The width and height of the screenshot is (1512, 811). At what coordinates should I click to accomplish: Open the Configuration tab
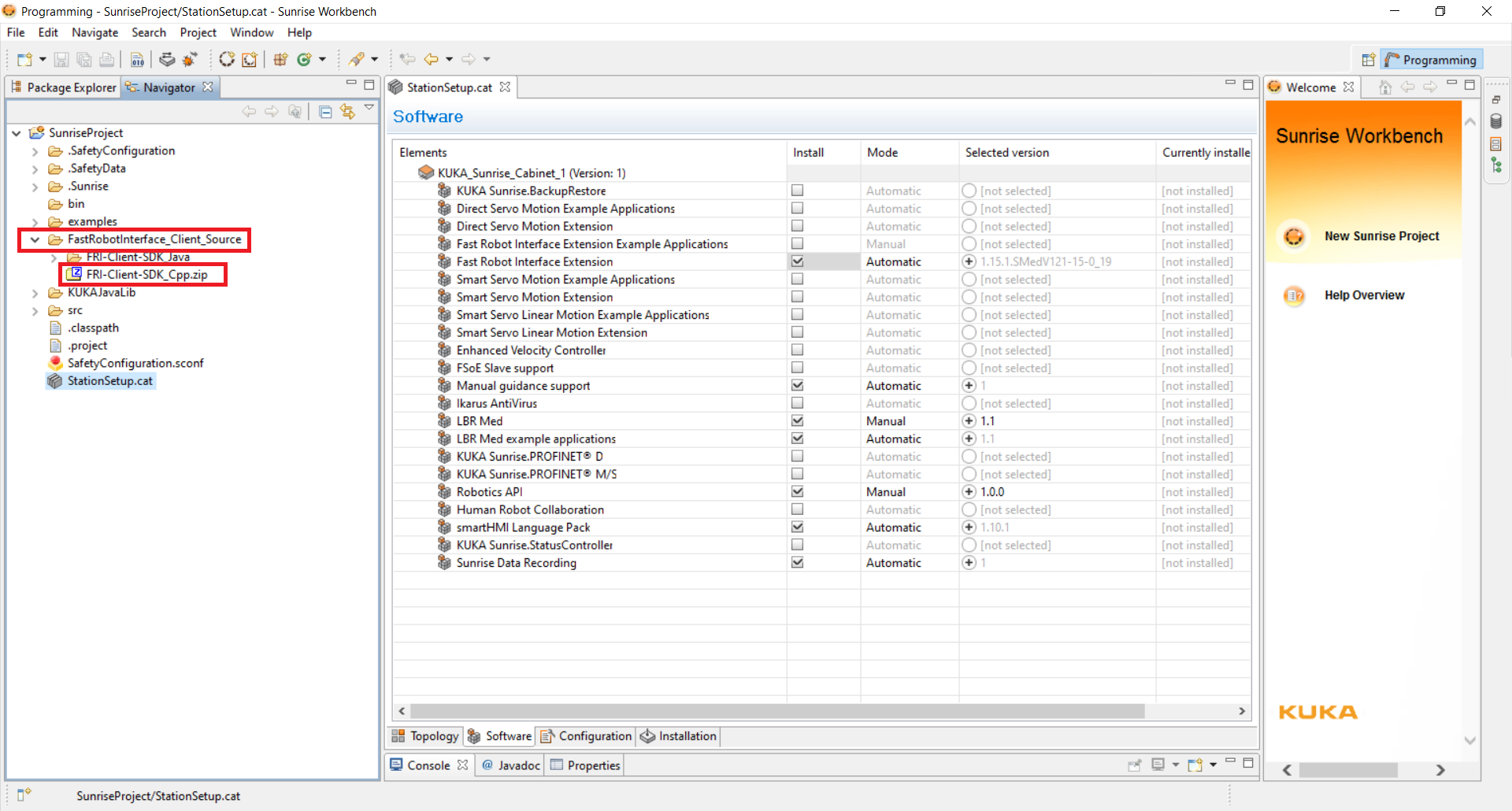point(586,736)
